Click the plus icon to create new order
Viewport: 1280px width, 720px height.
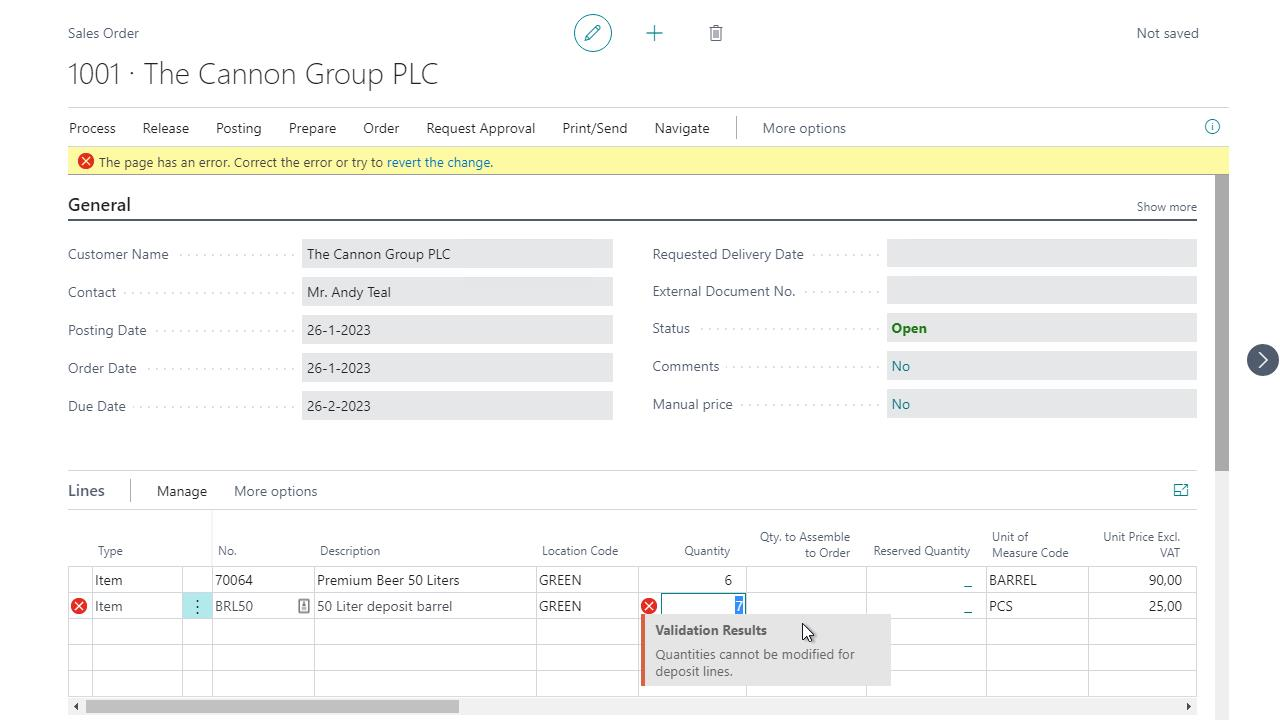point(654,33)
